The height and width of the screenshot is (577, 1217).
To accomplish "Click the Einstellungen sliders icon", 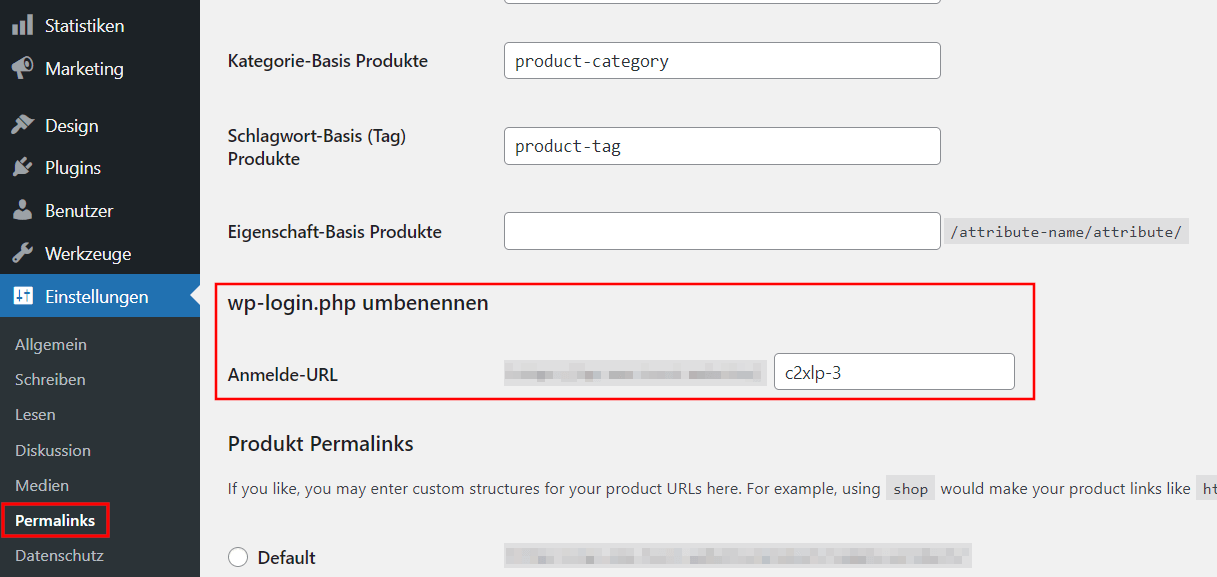I will (x=22, y=297).
